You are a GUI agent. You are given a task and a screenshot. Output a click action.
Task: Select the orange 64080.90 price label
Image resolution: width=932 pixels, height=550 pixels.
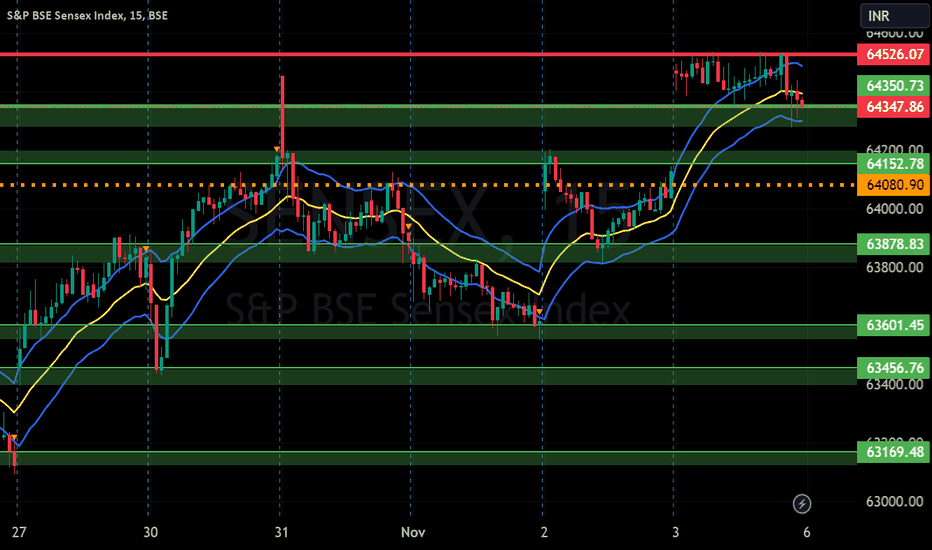[894, 185]
